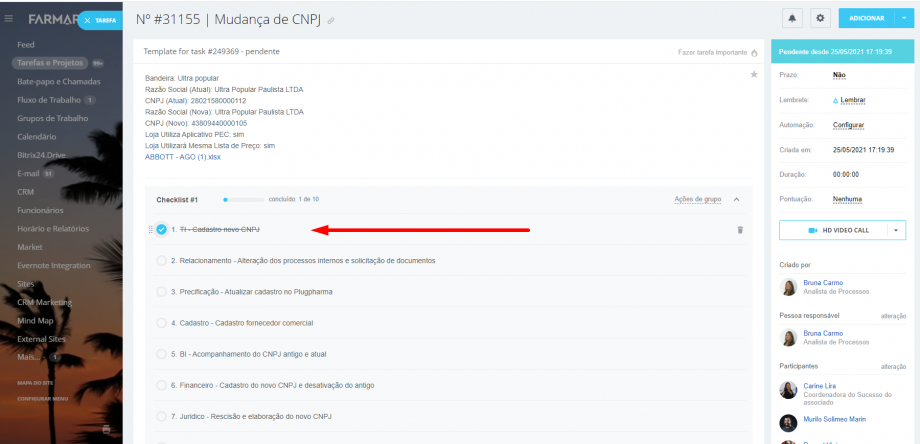Click the hamburger menu icon
Image resolution: width=920 pixels, height=444 pixels.
tap(9, 18)
